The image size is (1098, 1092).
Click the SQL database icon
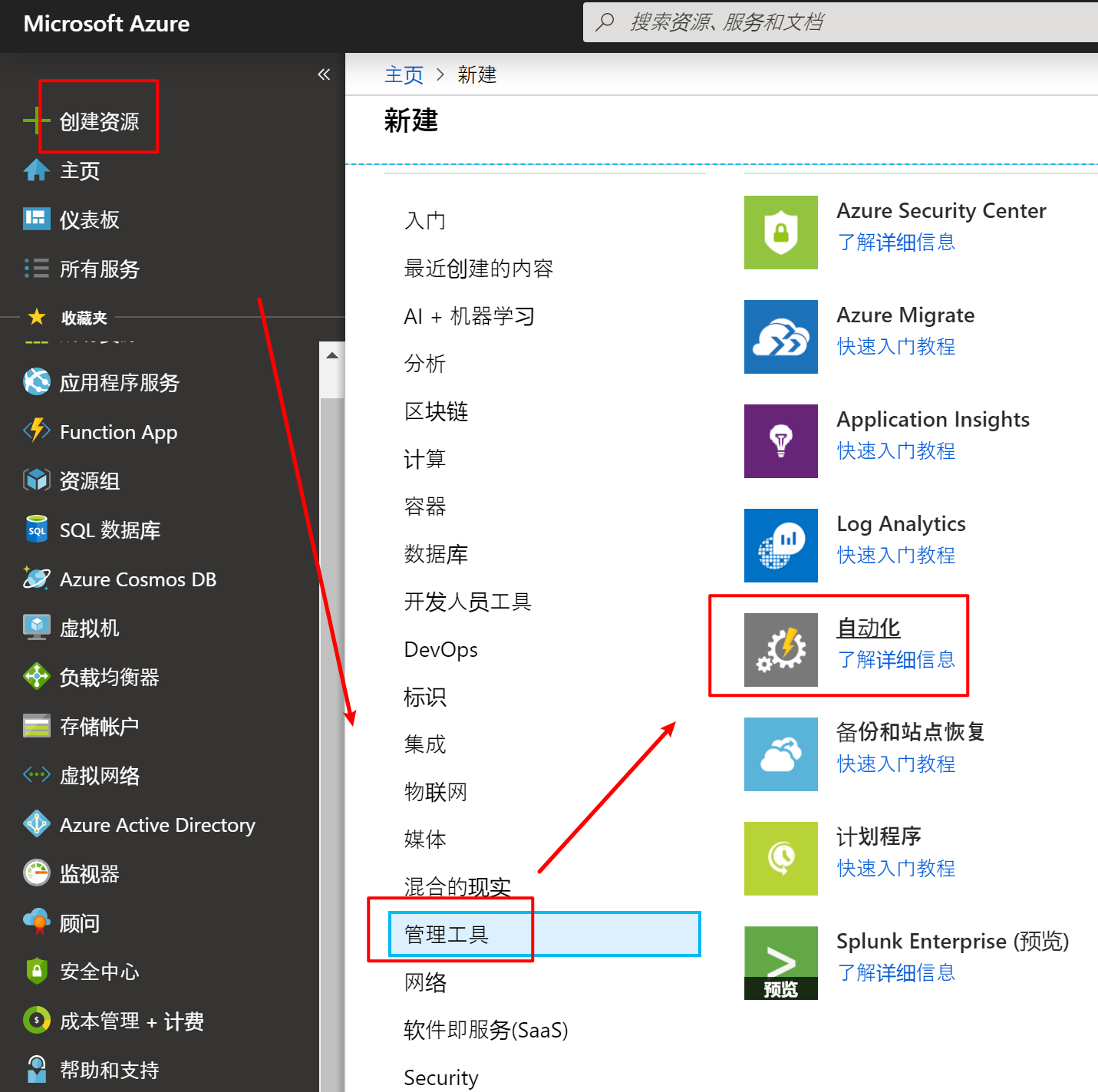pyautogui.click(x=36, y=530)
